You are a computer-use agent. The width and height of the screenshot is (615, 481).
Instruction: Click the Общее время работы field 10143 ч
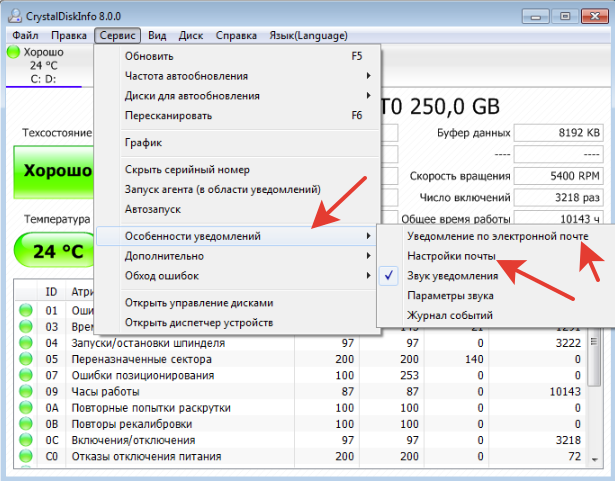pos(559,219)
